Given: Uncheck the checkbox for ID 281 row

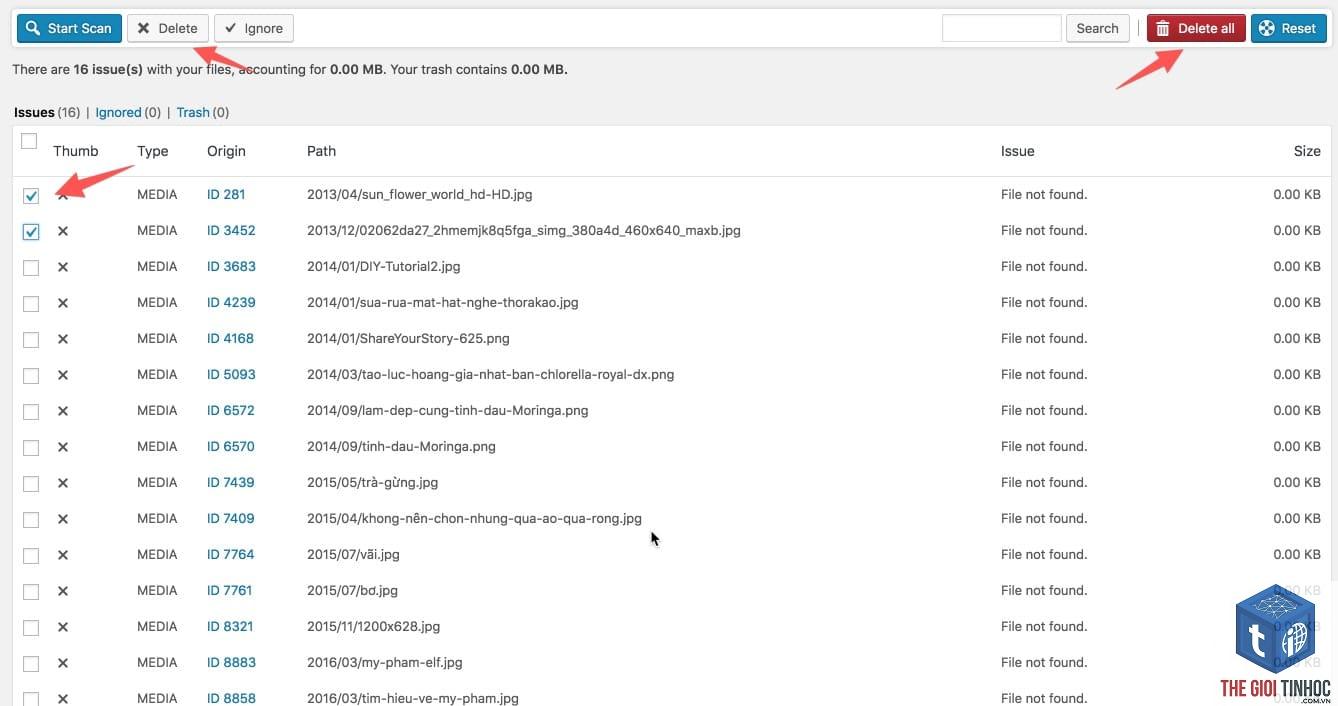Looking at the screenshot, I should (31, 196).
